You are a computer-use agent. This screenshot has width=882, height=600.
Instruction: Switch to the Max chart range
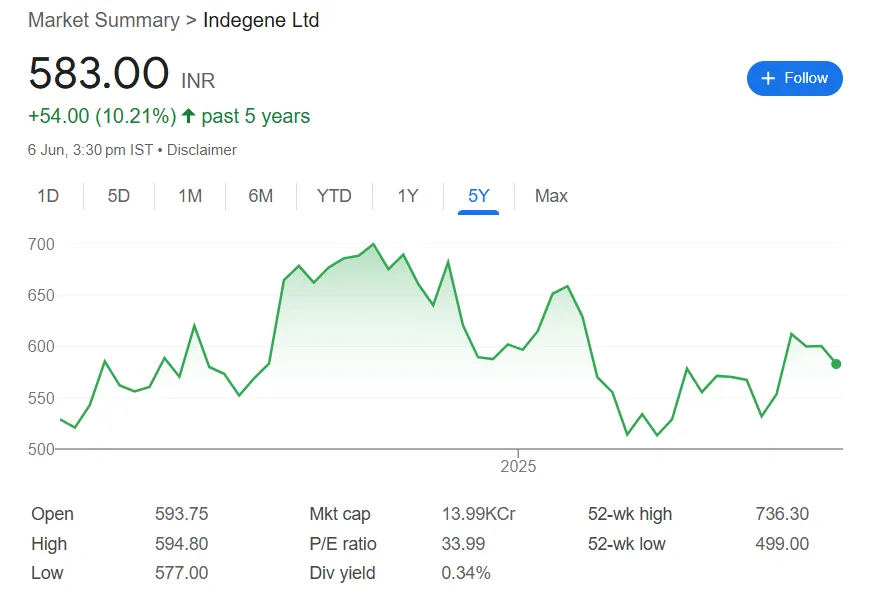551,196
